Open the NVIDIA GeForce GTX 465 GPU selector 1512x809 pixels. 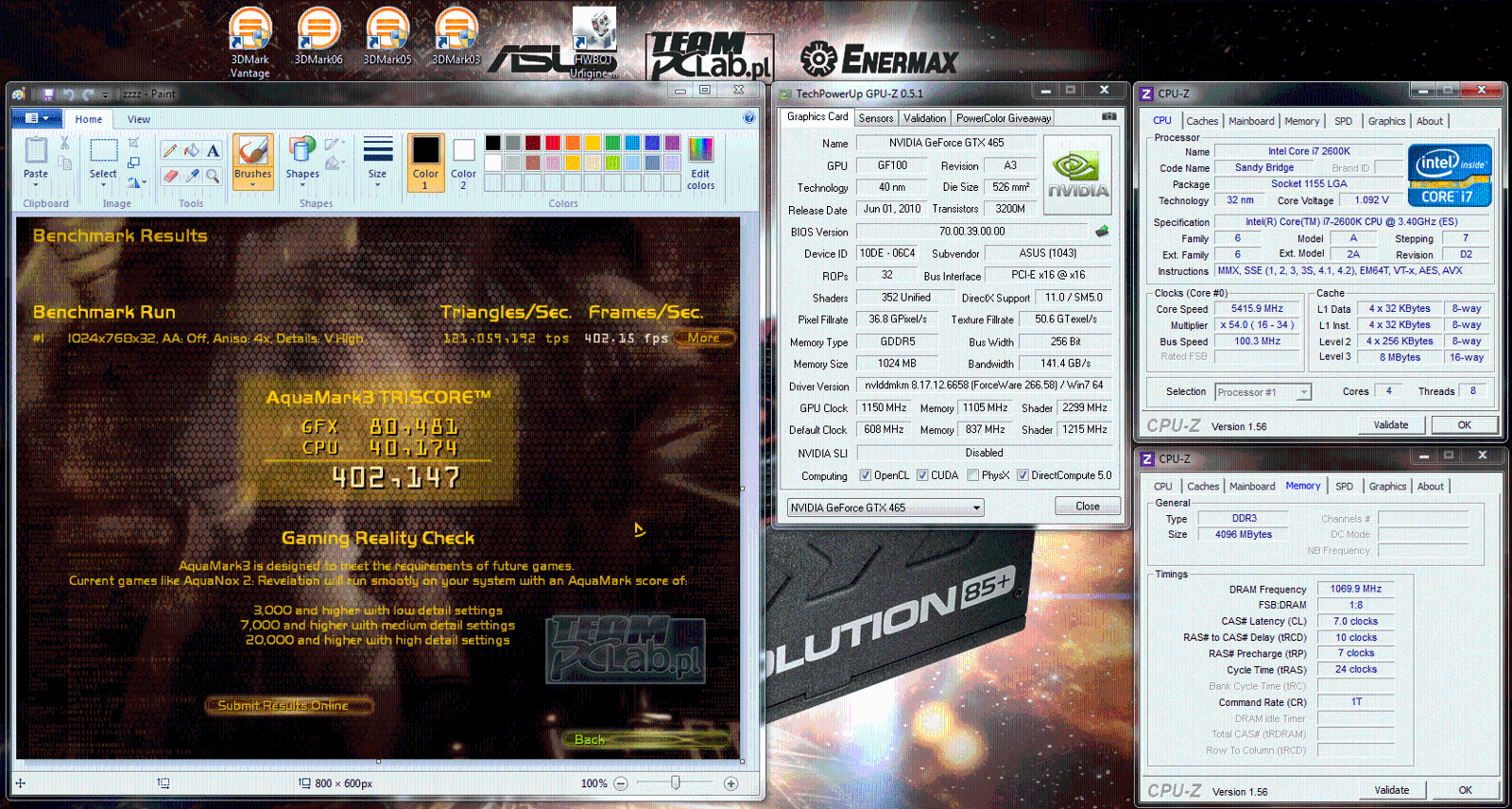(885, 508)
